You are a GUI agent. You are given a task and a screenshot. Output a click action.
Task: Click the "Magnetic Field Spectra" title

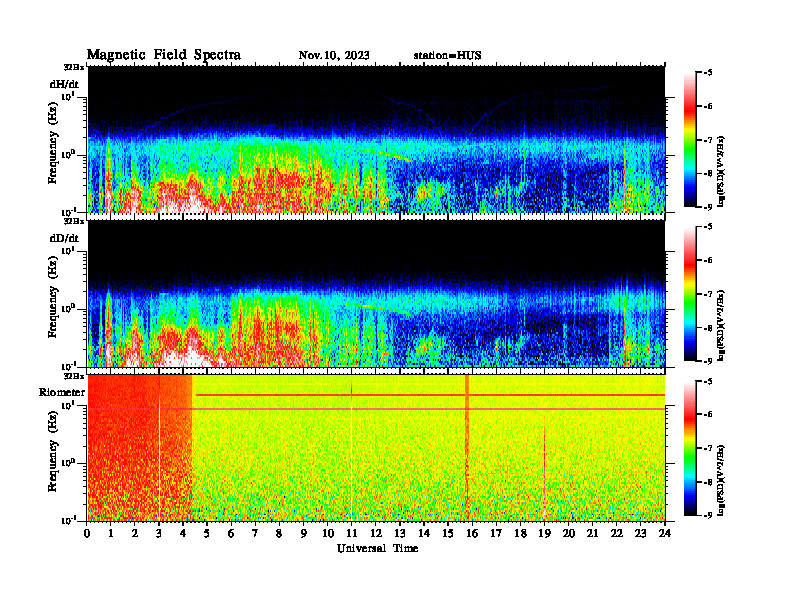(x=164, y=55)
